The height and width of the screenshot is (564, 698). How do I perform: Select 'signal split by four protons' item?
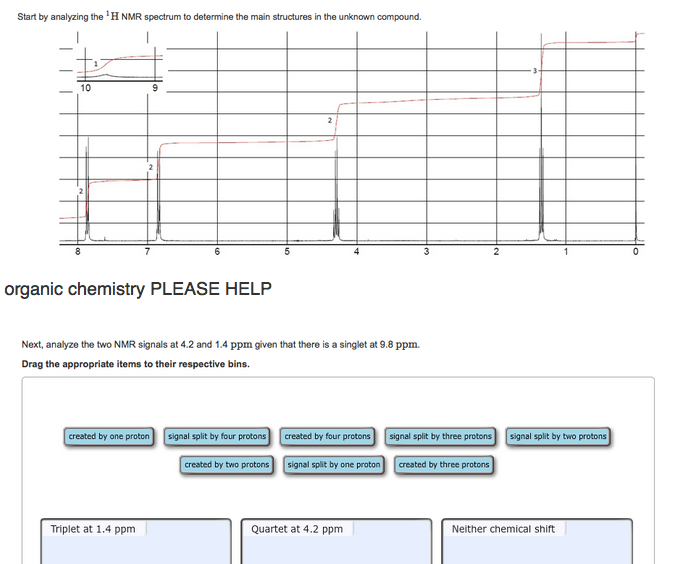217,436
